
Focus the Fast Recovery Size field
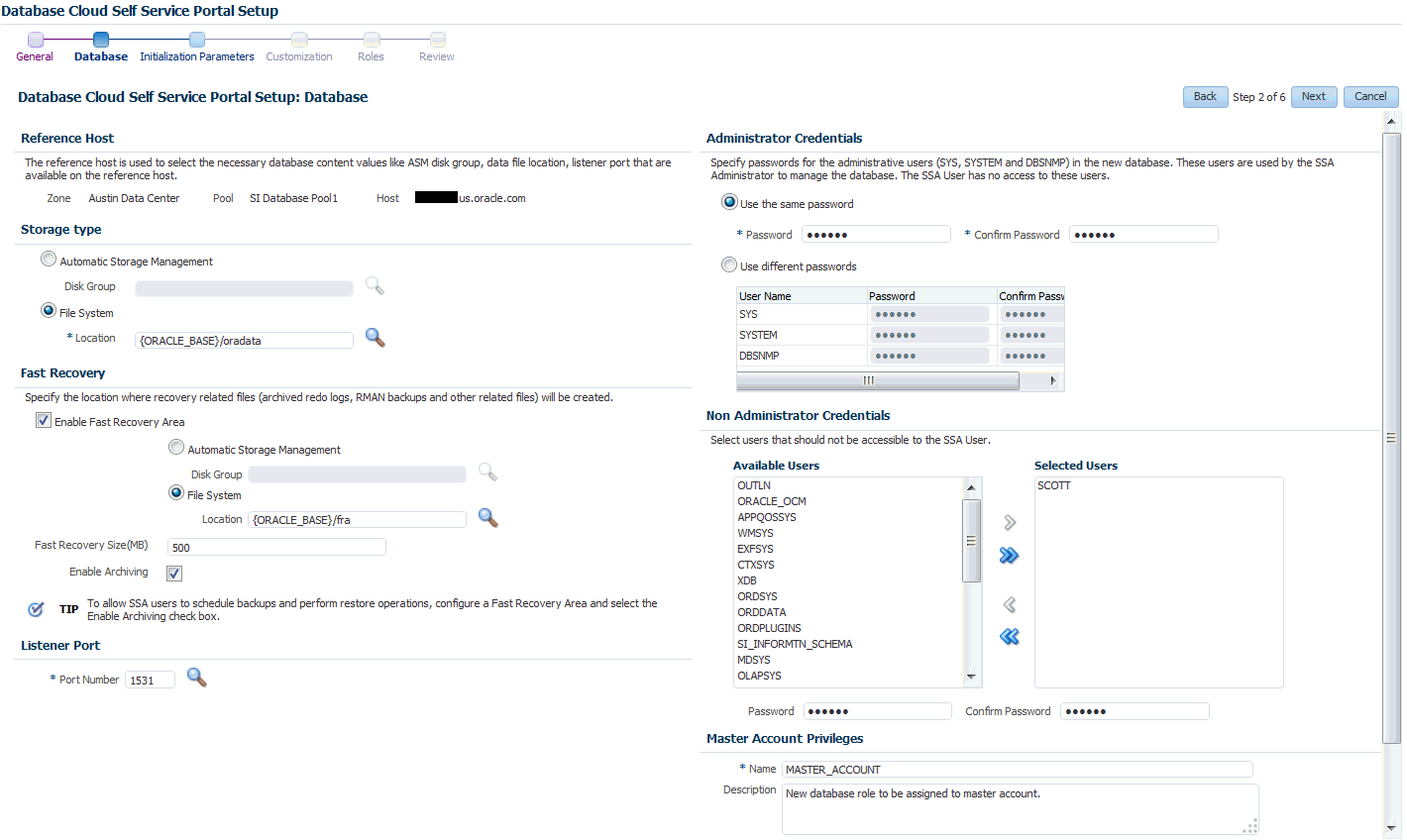tap(277, 548)
